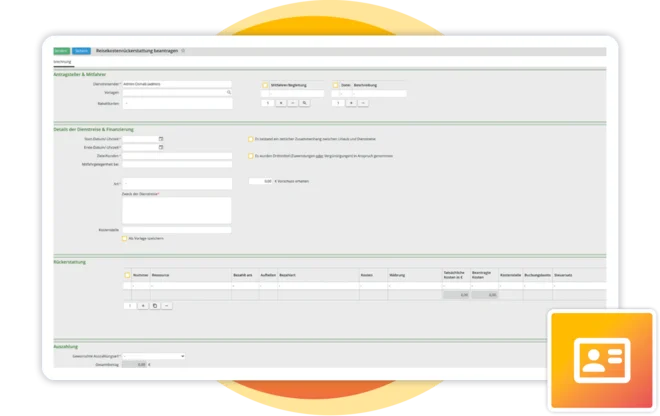Enable the Als Vorlage speichern checkbox
This screenshot has width=660, height=416.
point(124,239)
